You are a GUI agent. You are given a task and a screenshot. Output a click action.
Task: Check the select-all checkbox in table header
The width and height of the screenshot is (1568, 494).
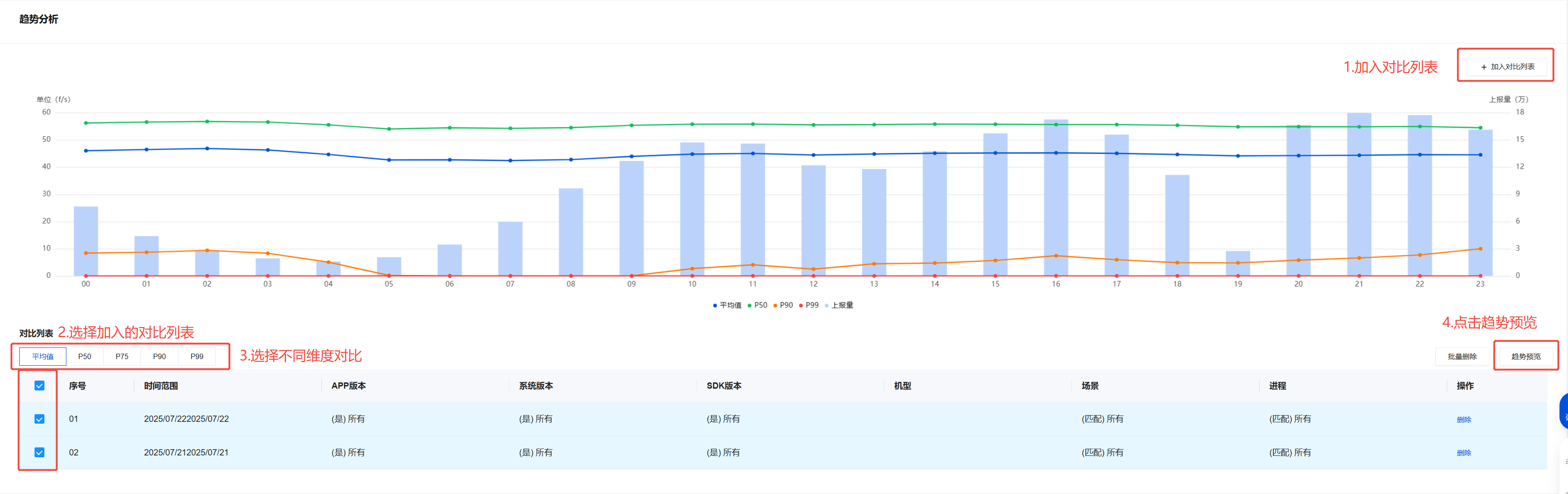tap(39, 386)
